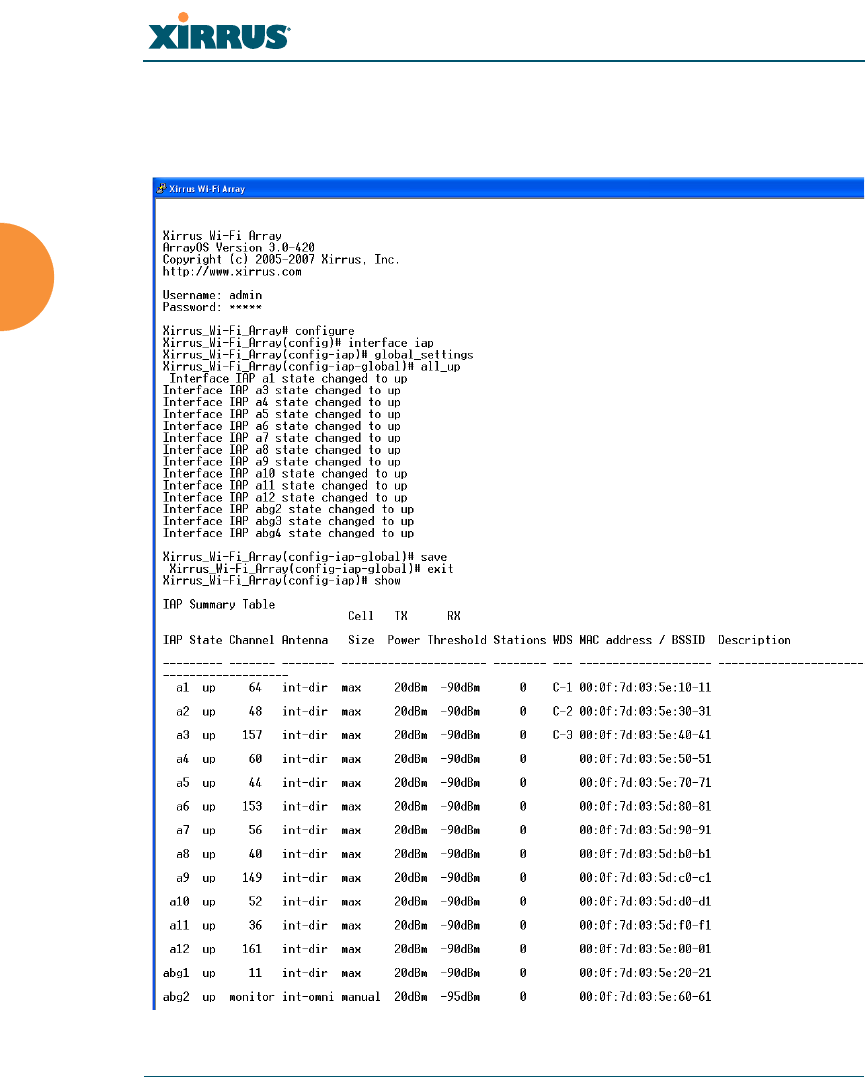The image size is (865, 1077).
Task: Click the PuTTY icon in the title bar
Action: tap(161, 188)
